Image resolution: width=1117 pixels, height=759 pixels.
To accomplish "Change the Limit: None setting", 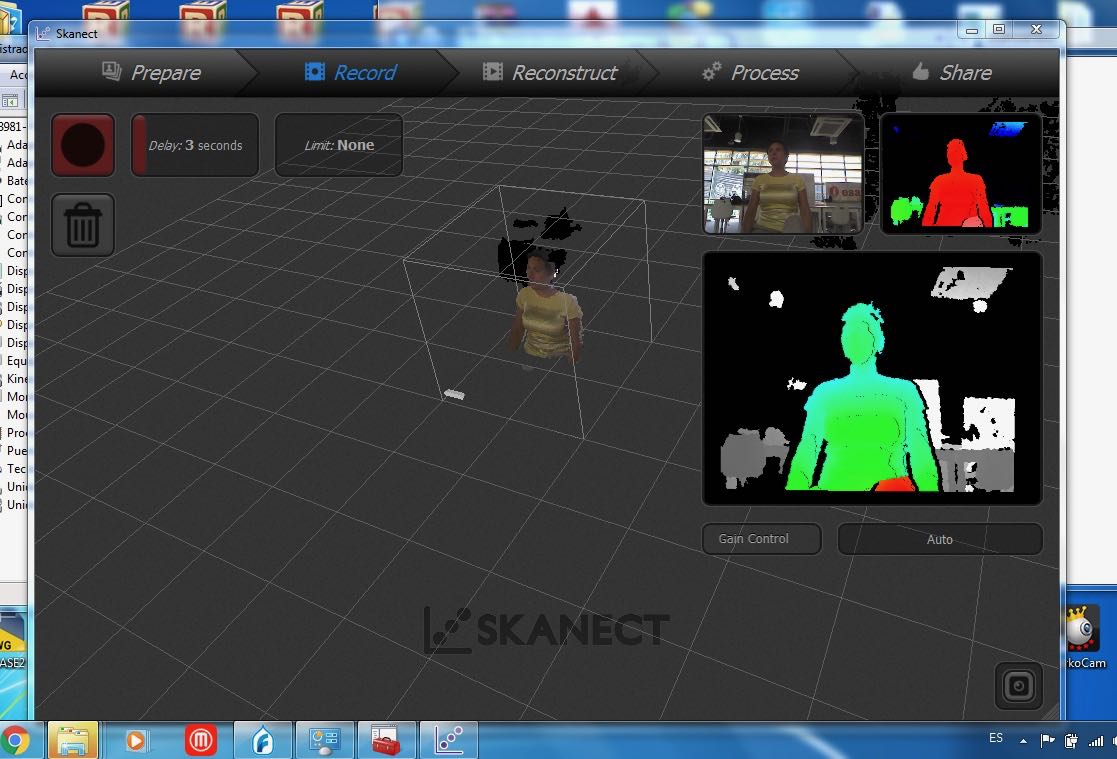I will tap(338, 145).
